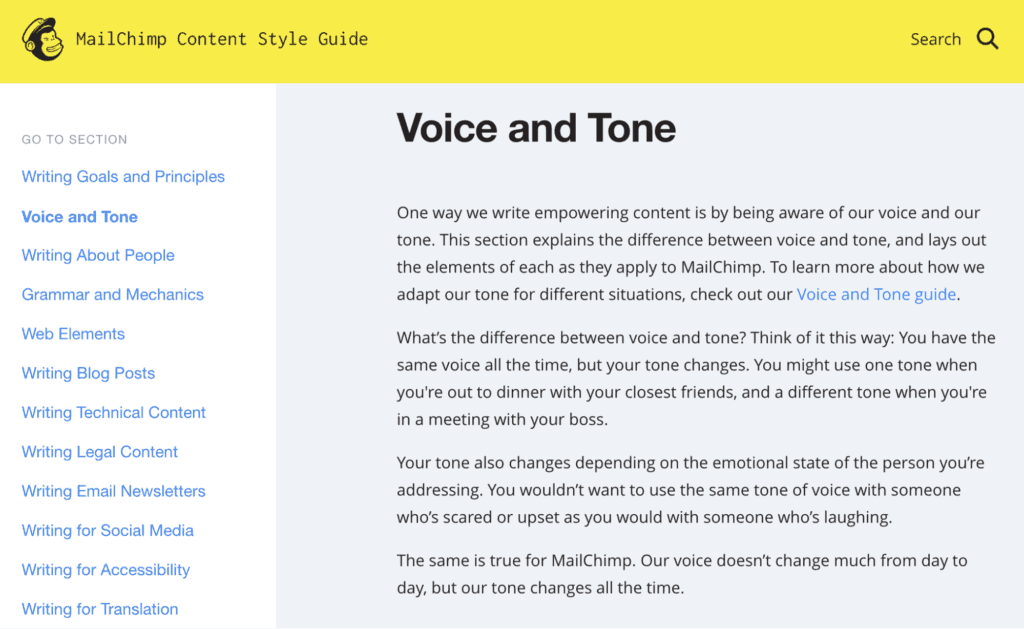Click the scrollbar on the right edge
Image resolution: width=1024 pixels, height=629 pixels.
pyautogui.click(x=1020, y=300)
